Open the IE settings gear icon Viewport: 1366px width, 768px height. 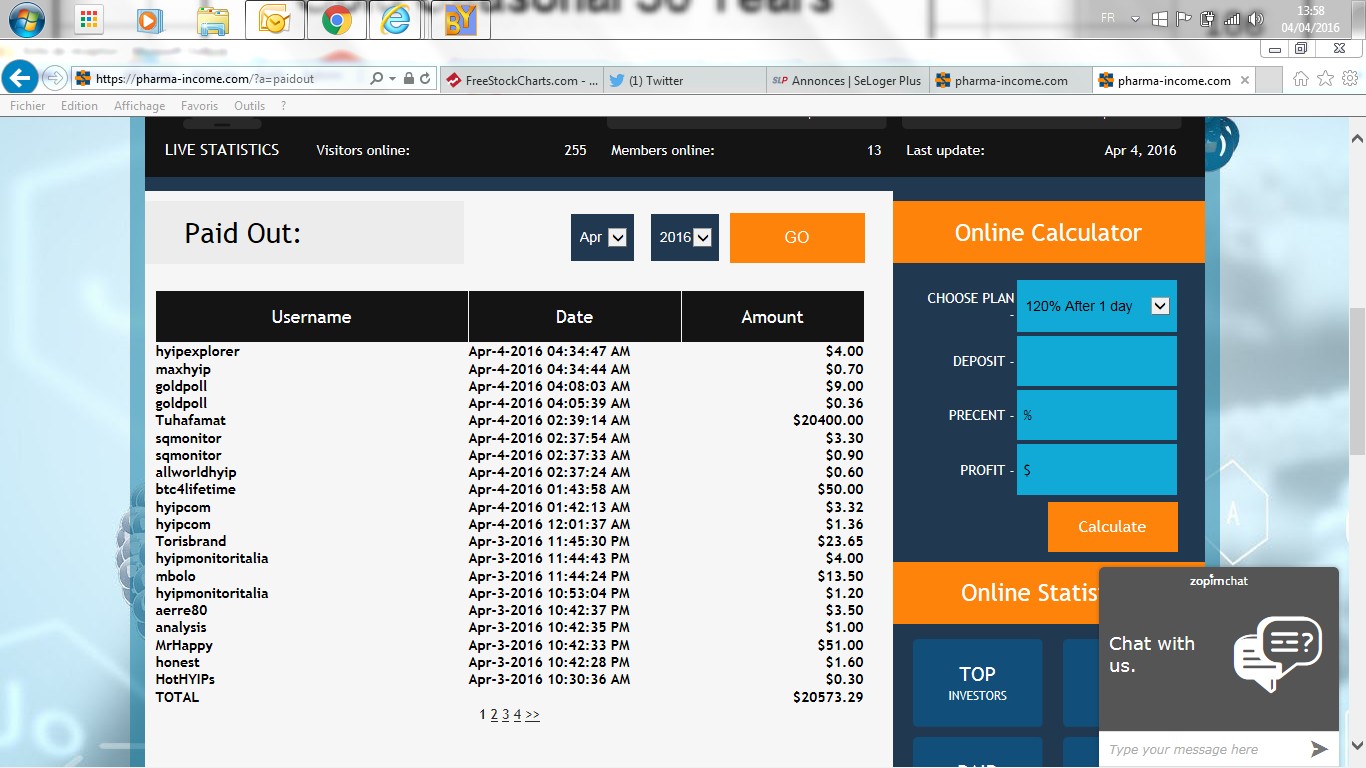(x=1349, y=79)
